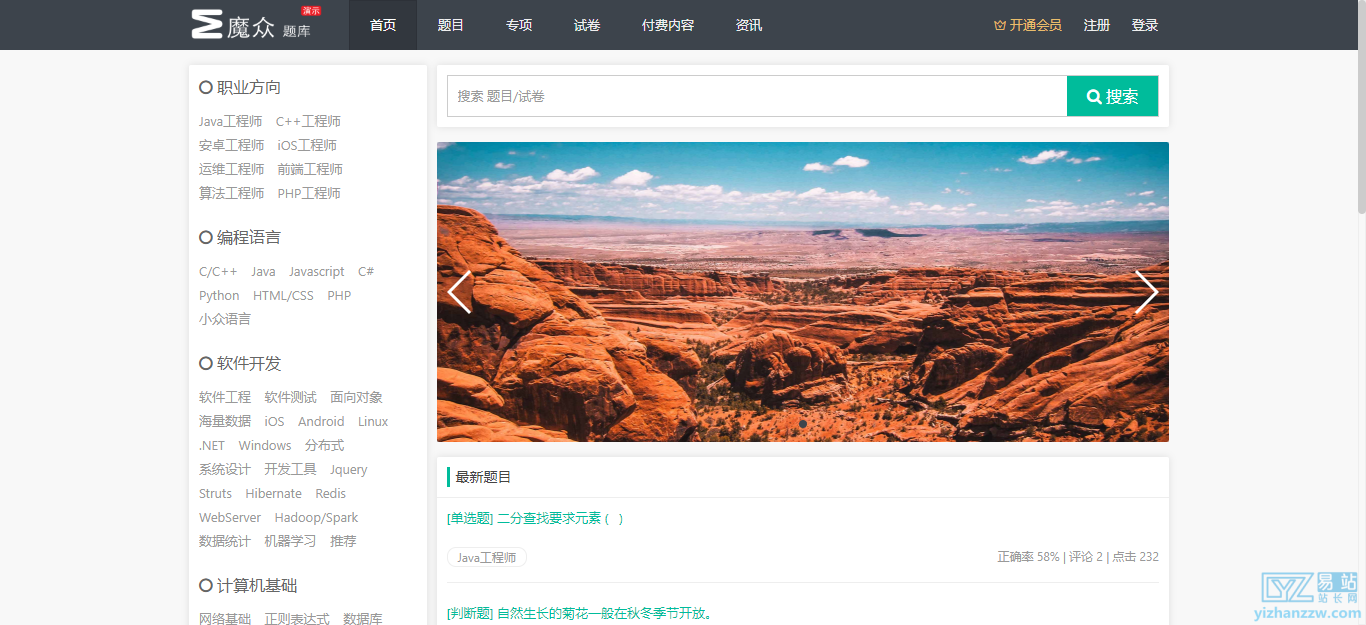The image size is (1366, 625).
Task: Open the 付费内容 page
Action: point(667,25)
